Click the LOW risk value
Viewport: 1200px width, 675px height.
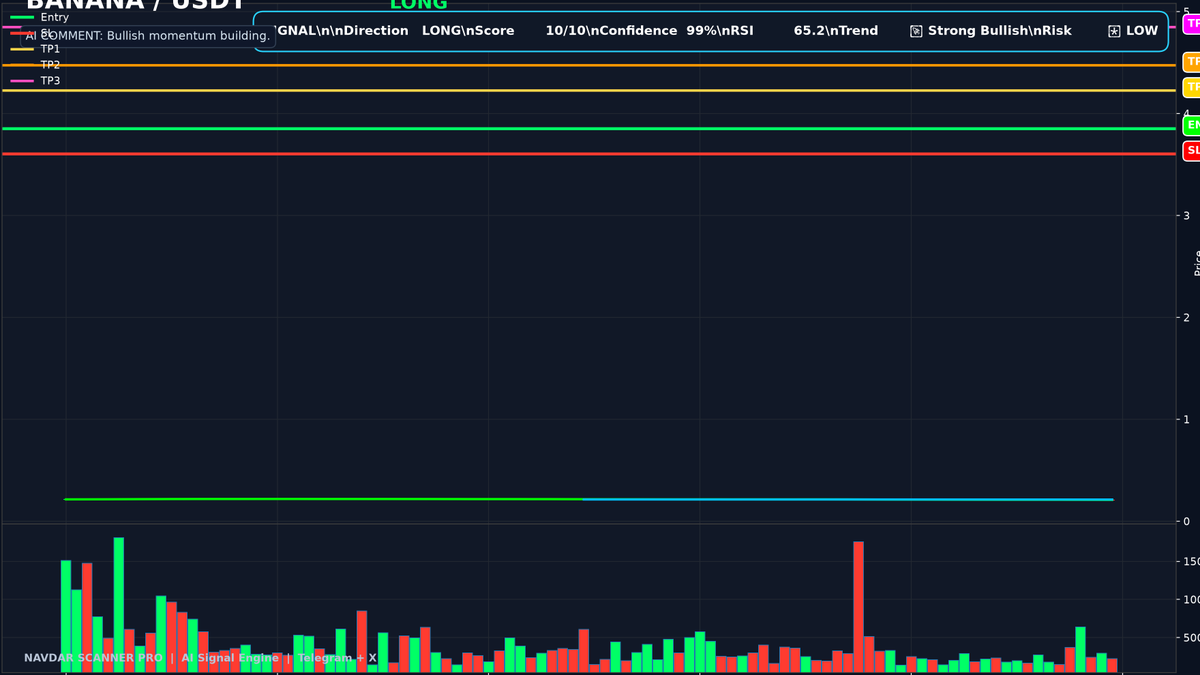coord(1142,31)
